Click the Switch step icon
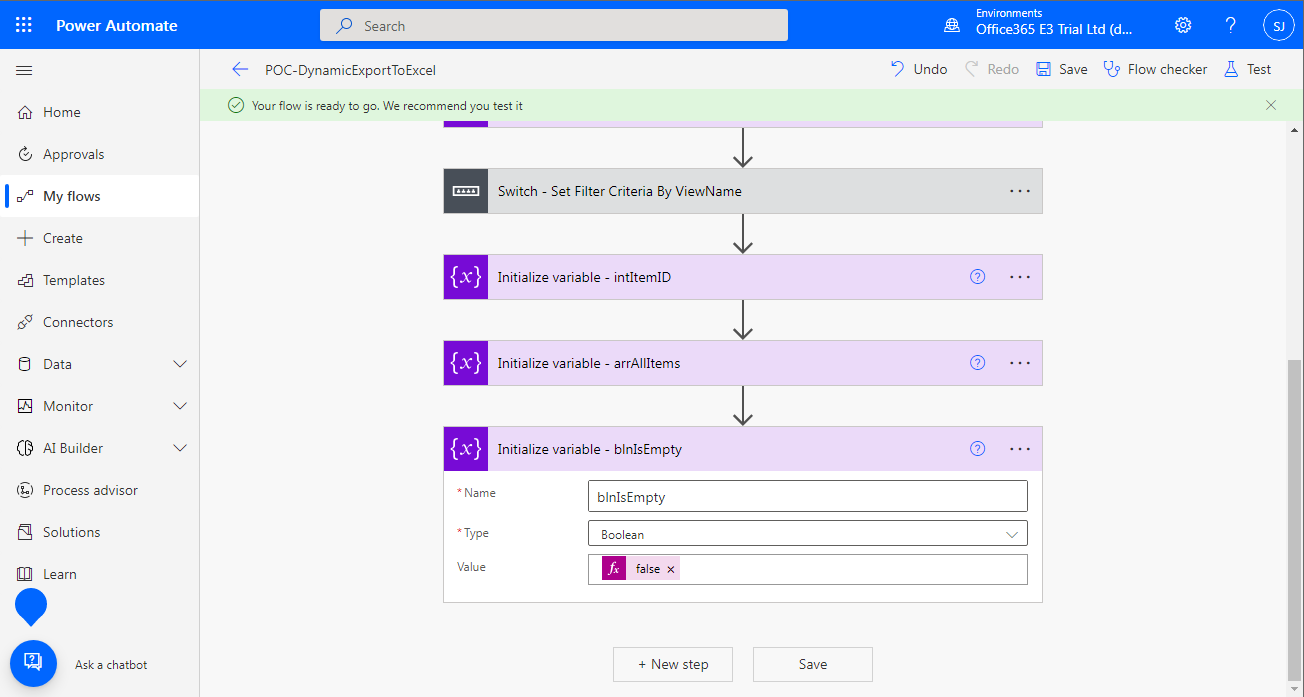This screenshot has height=697, width=1304. (466, 191)
